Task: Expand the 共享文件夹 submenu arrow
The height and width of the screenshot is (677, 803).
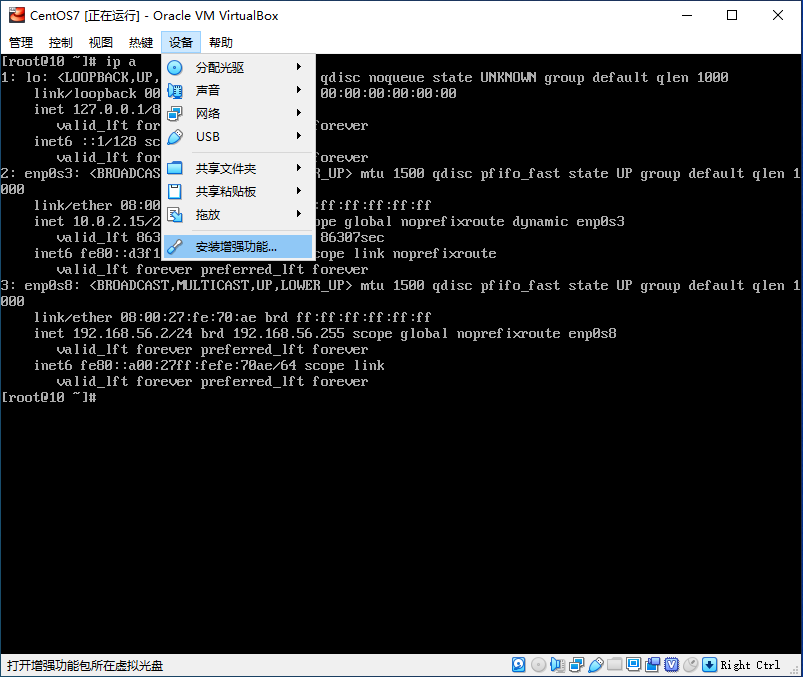Action: pyautogui.click(x=299, y=168)
